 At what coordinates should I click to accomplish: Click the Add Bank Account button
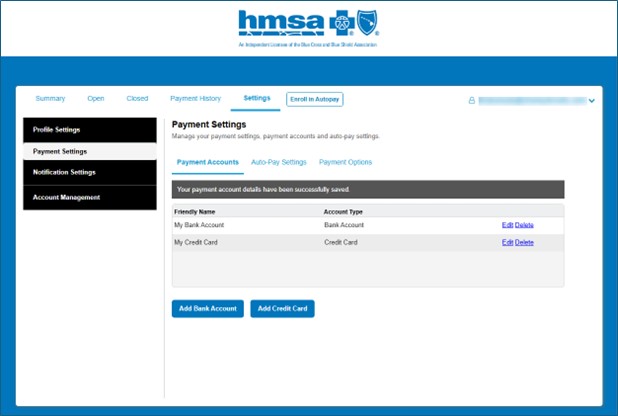(208, 309)
